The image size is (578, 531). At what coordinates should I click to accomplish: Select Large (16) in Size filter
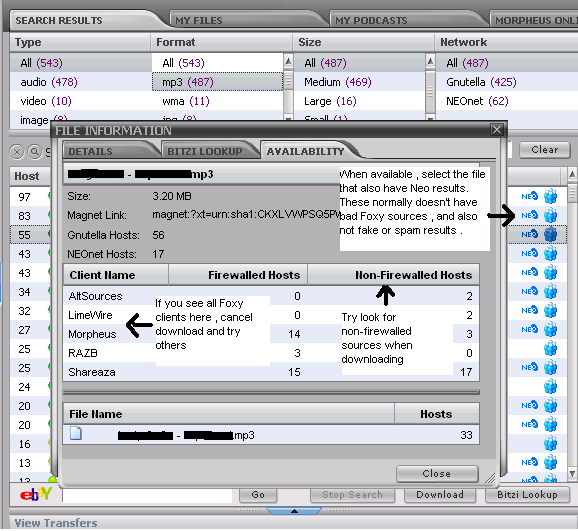pos(359,101)
